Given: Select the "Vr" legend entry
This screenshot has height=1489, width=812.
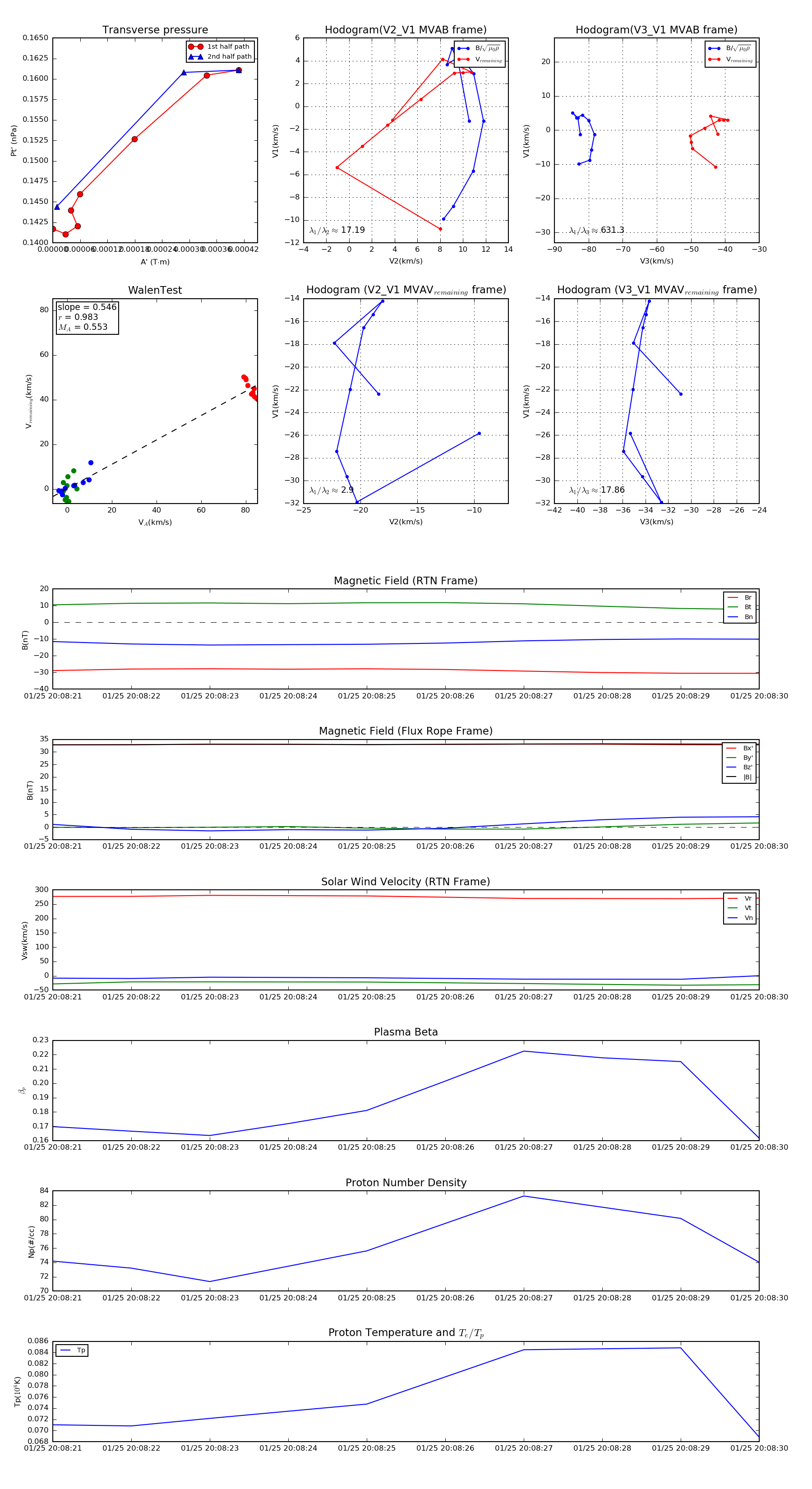Looking at the screenshot, I should tap(740, 898).
